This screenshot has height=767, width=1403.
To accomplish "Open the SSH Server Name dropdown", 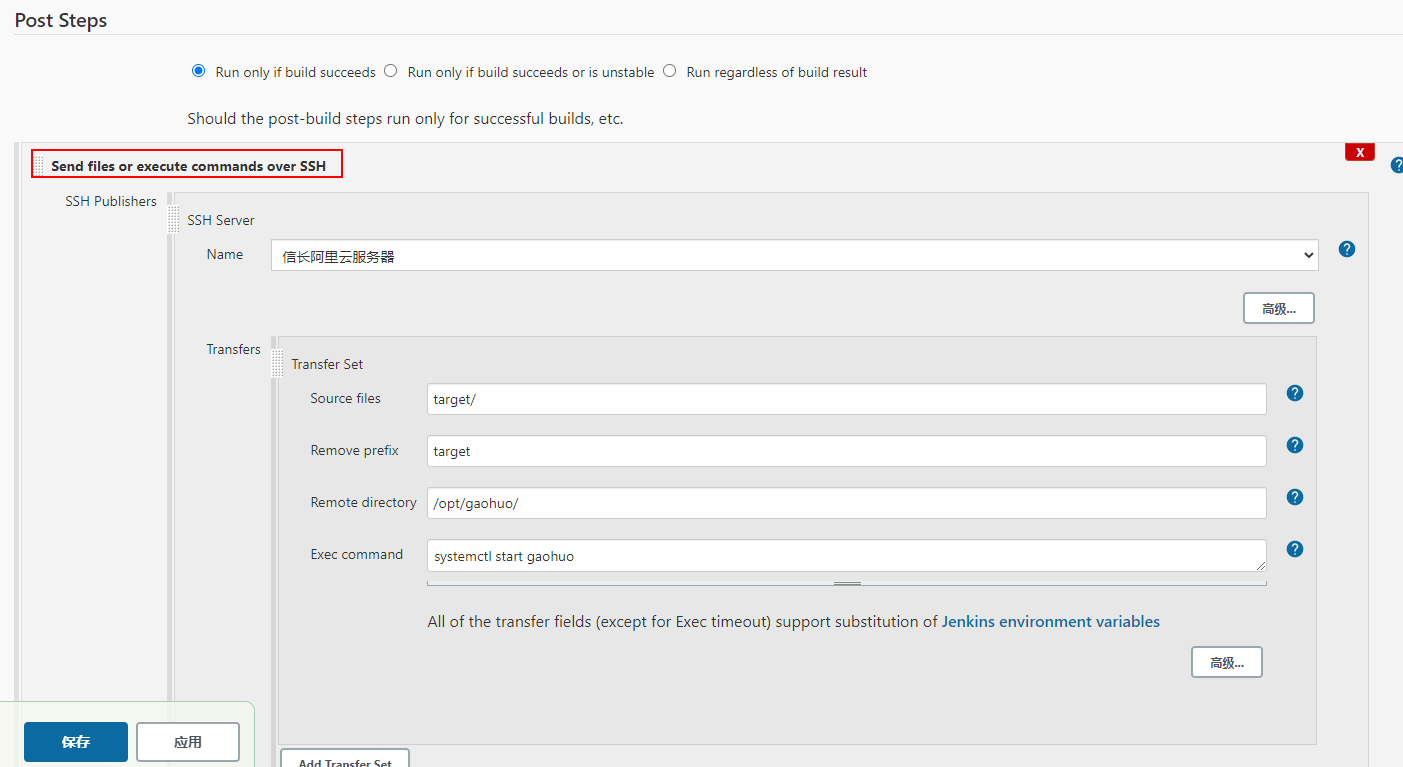I will tap(795, 256).
